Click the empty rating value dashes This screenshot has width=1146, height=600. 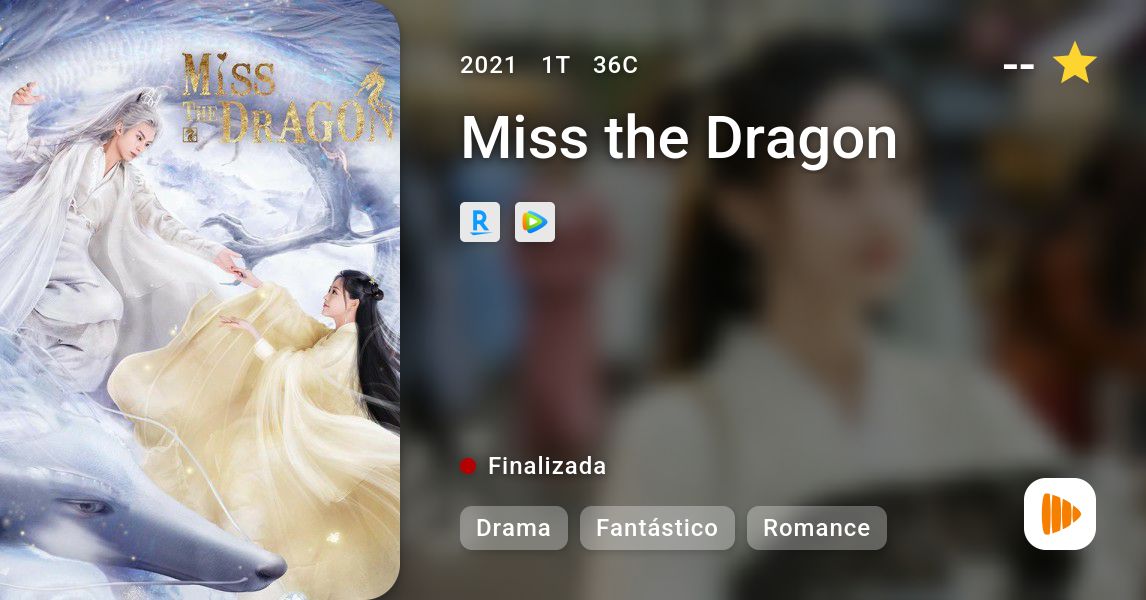tap(1019, 67)
